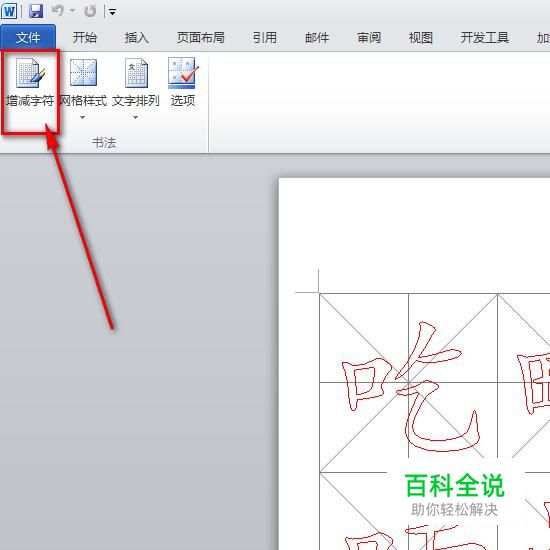Click the Word application icon
Screen dimensions: 550x550
pos(9,11)
